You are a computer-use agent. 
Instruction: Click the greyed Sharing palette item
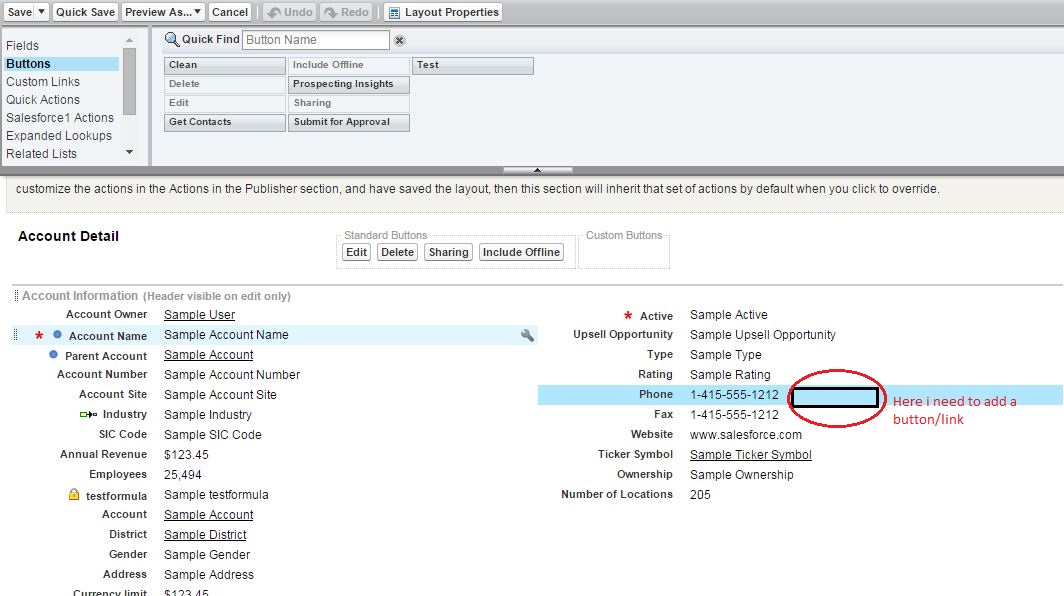coord(349,103)
